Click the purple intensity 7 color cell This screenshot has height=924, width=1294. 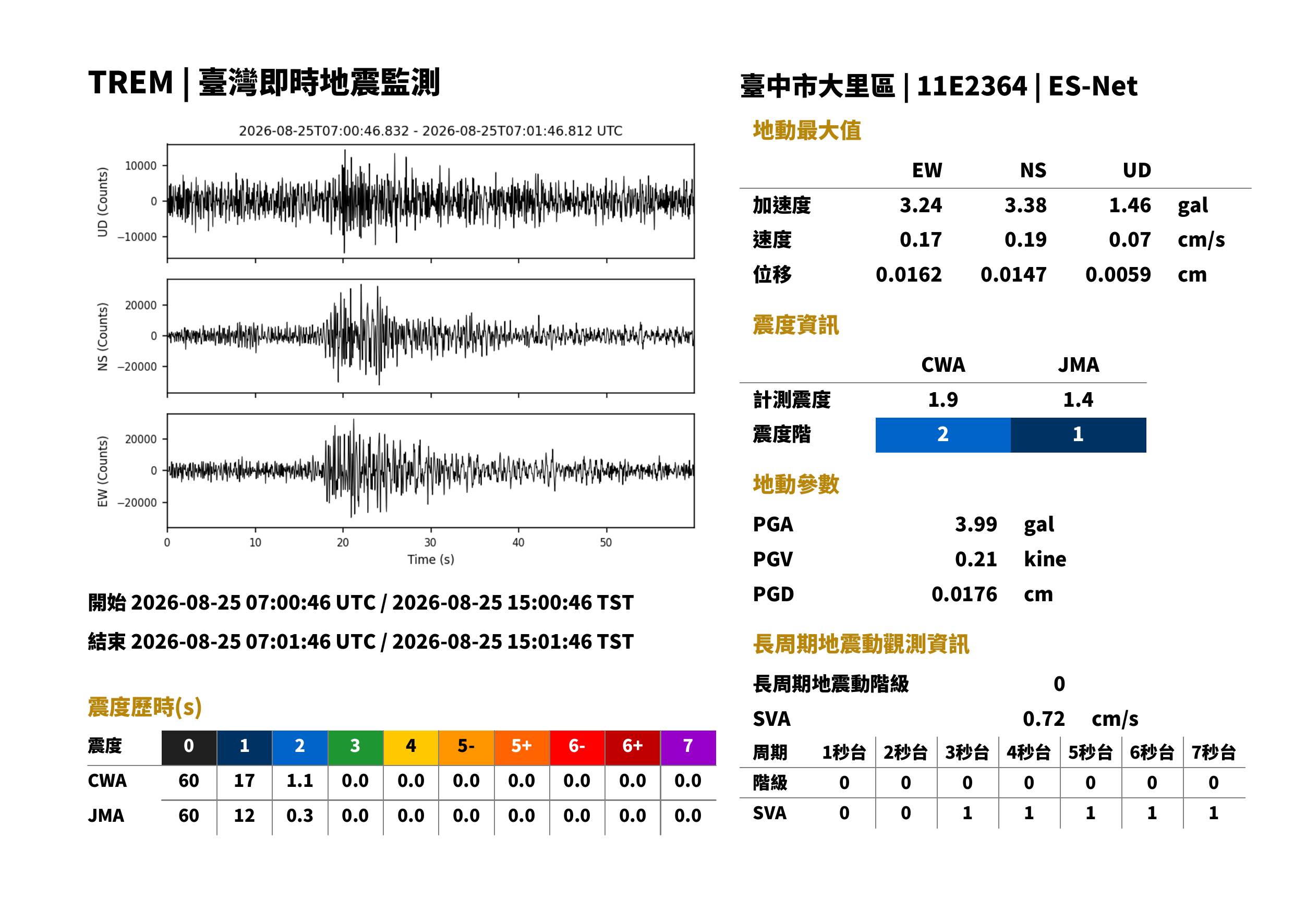(688, 748)
